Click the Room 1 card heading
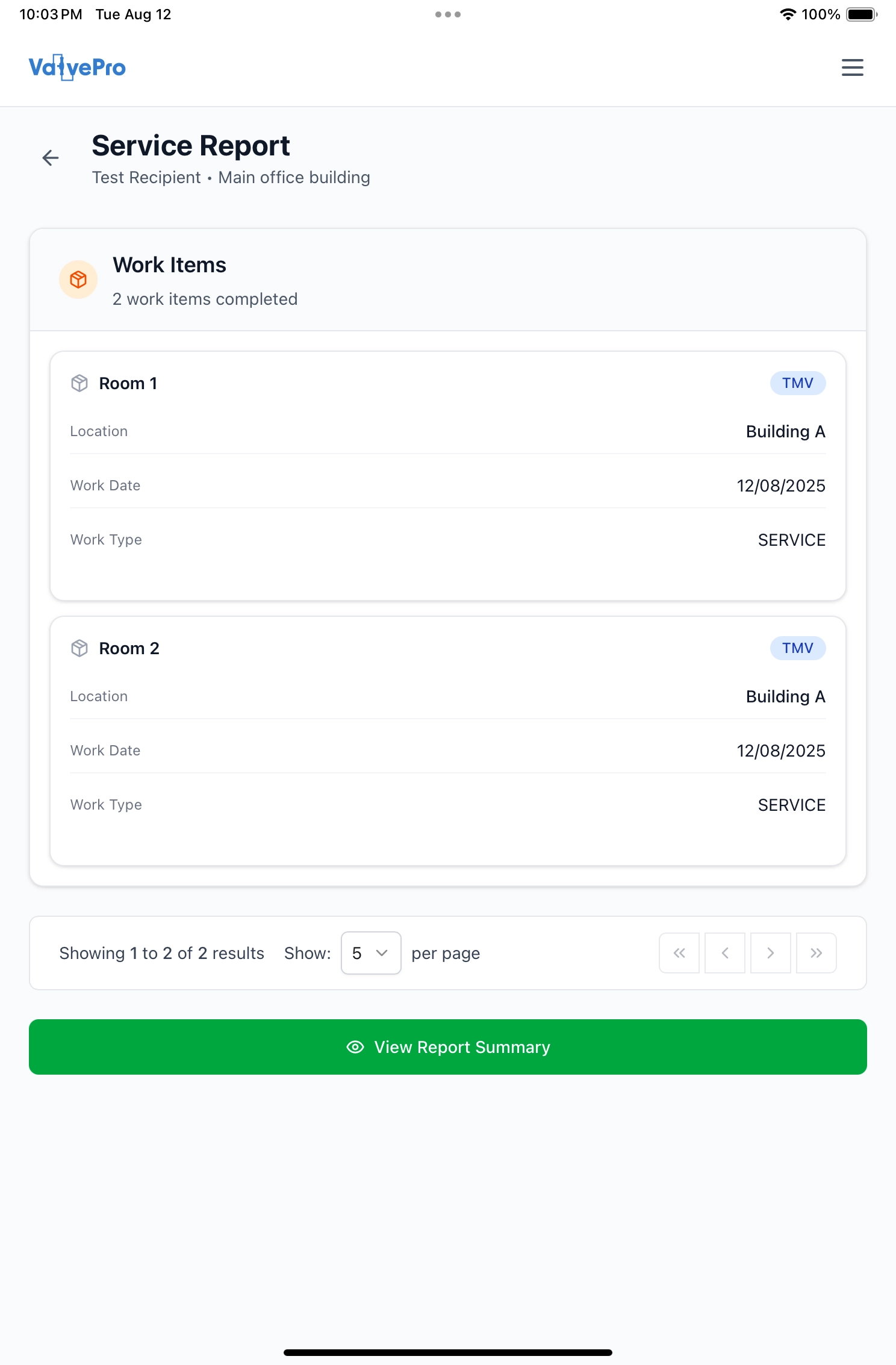 point(128,383)
